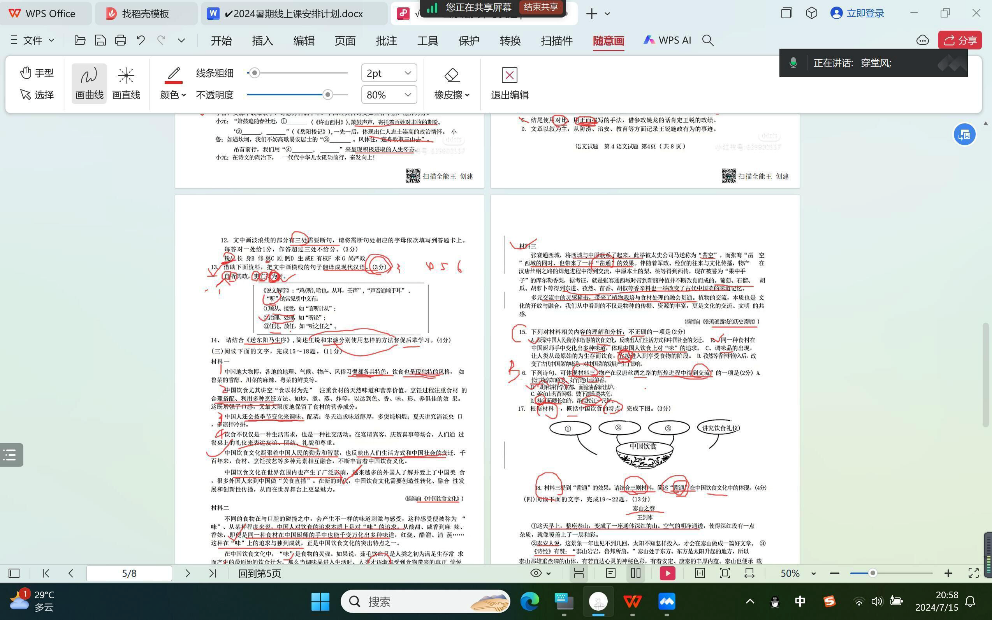
Task: Select the 画曲线 freehand curve tool
Action: [x=89, y=82]
